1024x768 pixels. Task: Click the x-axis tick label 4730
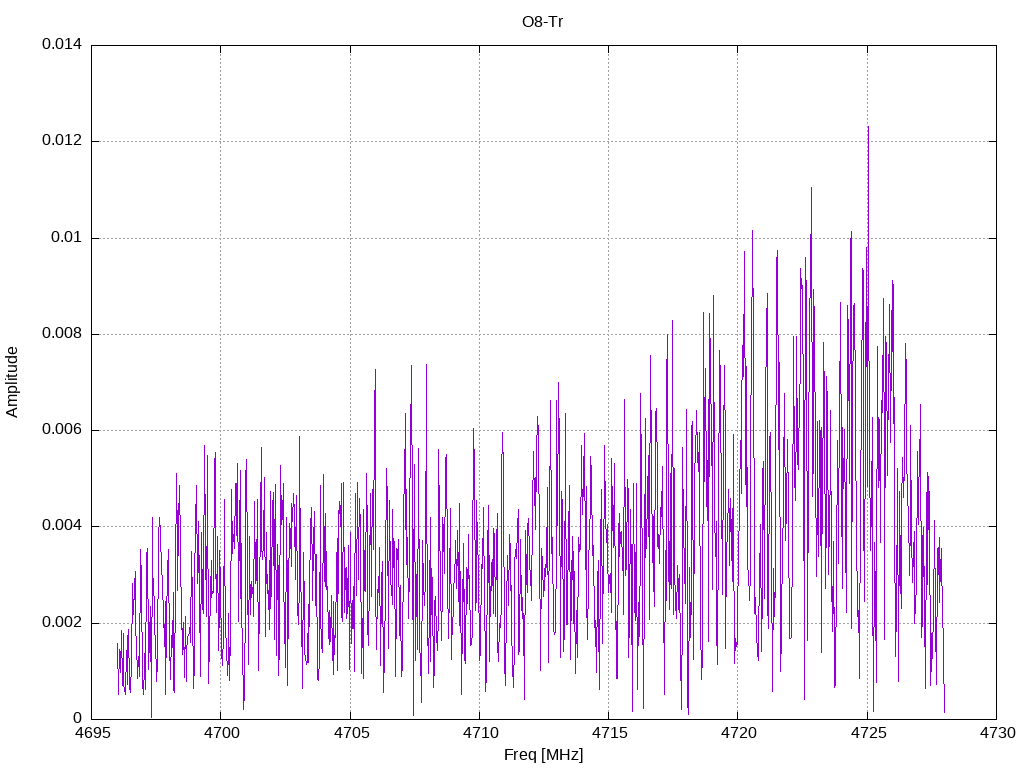(997, 733)
